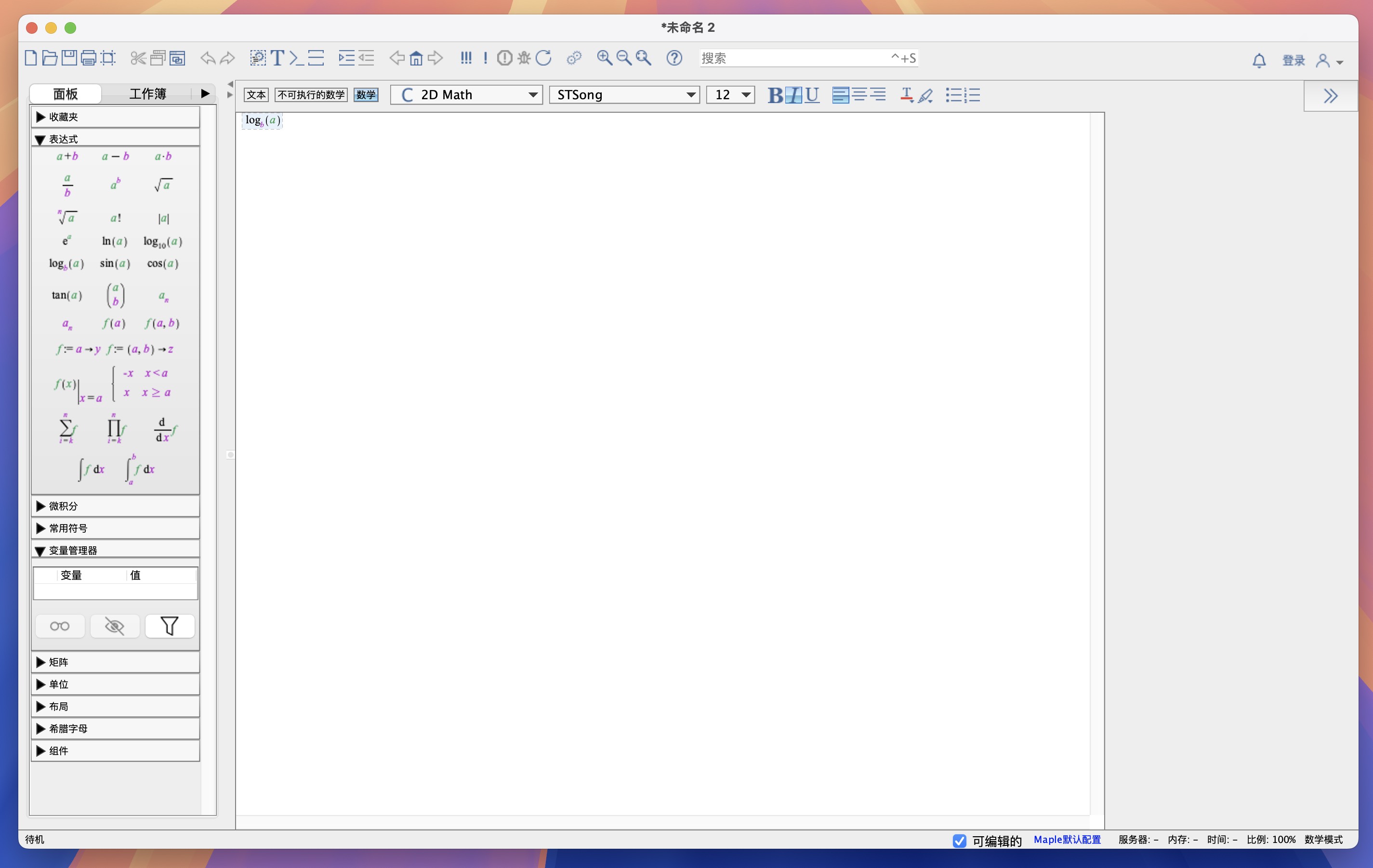Switch to the 工作簿 tab
This screenshot has height=868, width=1373.
click(x=148, y=93)
